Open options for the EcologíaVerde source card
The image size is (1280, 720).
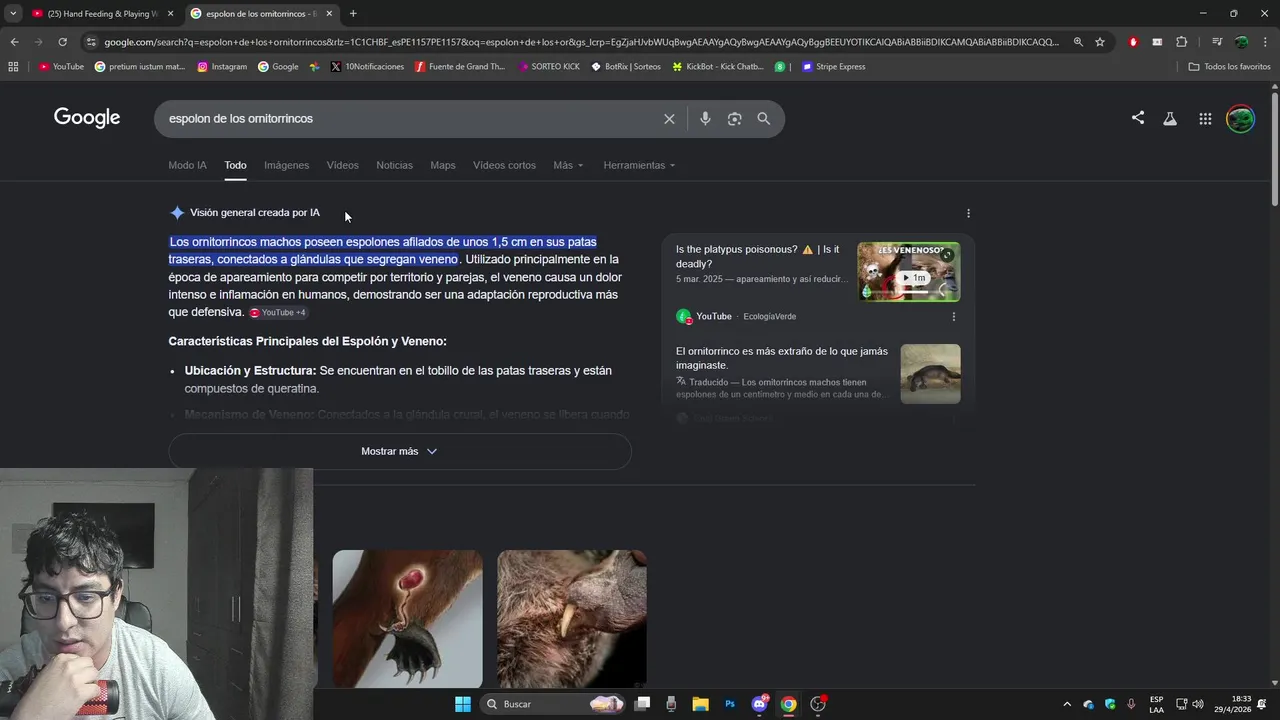point(953,316)
